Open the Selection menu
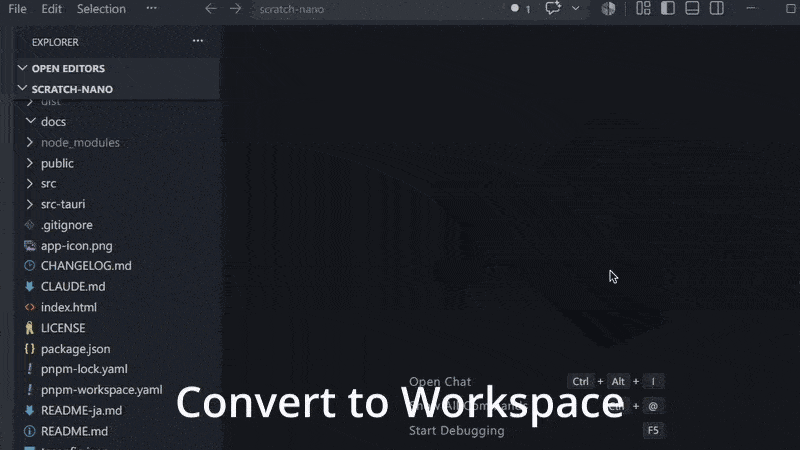Image resolution: width=800 pixels, height=450 pixels. coord(101,9)
